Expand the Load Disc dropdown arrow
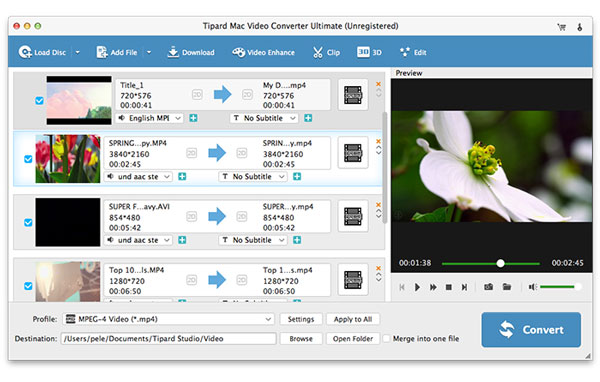600x382 pixels. click(x=77, y=52)
